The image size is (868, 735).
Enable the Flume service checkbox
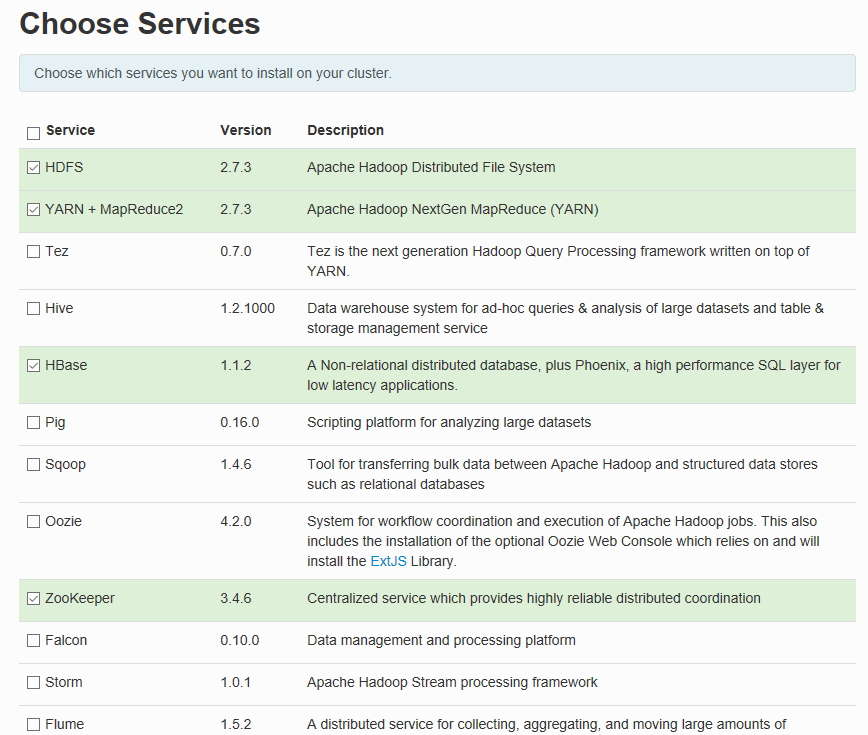click(x=34, y=725)
